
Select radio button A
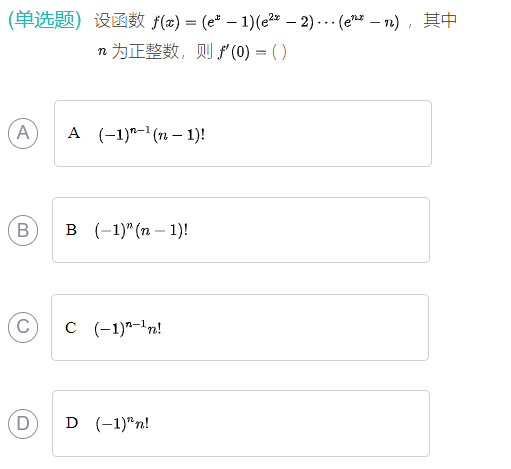[23, 133]
